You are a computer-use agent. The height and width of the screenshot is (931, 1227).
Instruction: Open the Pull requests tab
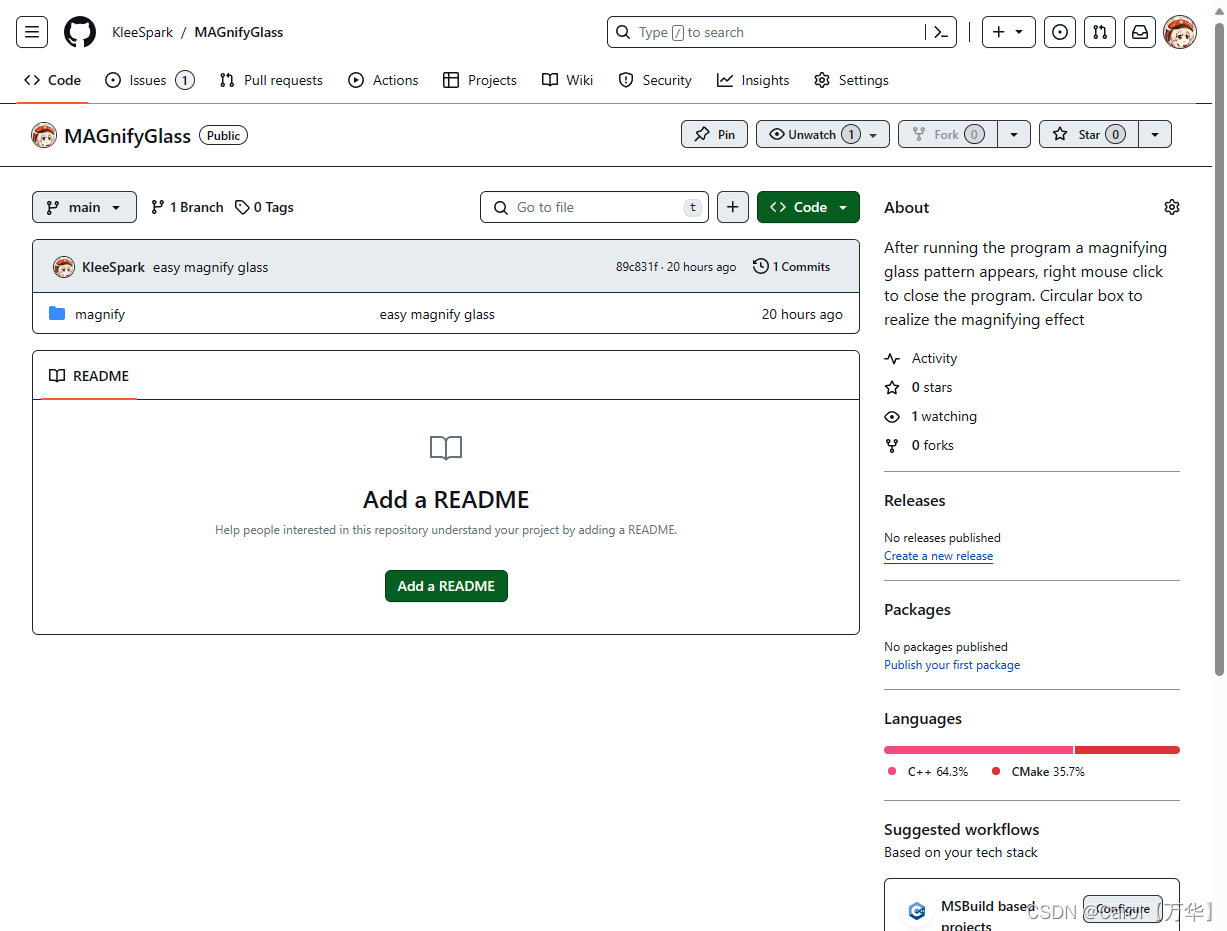coord(271,80)
